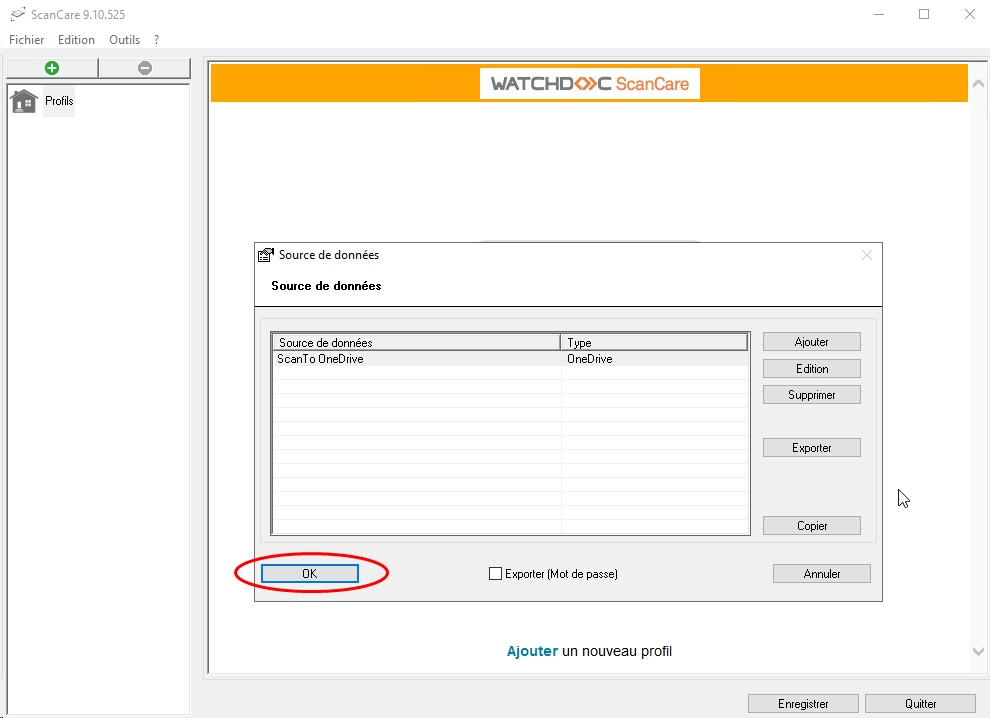This screenshot has width=990, height=718.
Task: Click the Annuler button
Action: point(821,573)
